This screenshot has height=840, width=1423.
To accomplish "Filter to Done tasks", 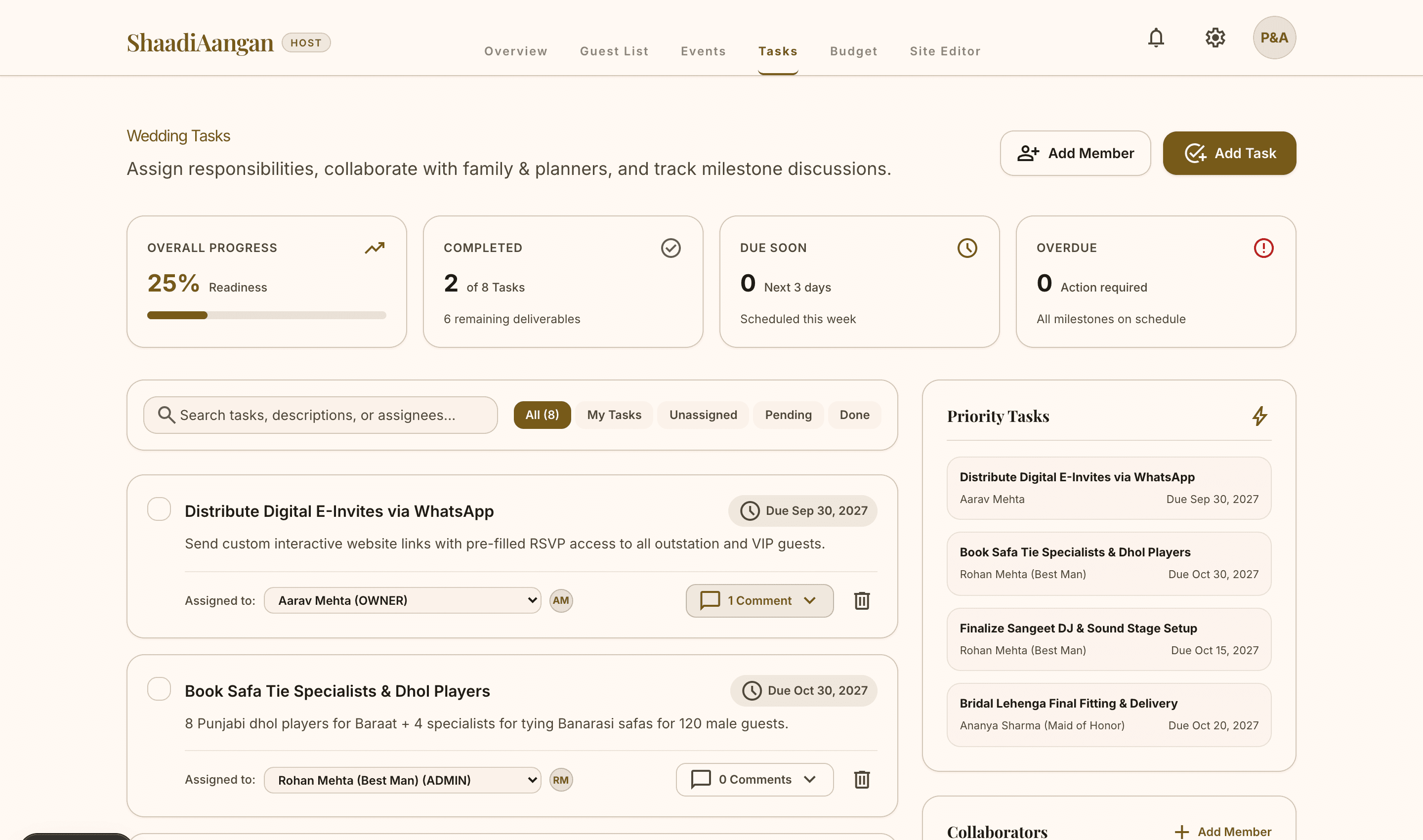I will [855, 415].
